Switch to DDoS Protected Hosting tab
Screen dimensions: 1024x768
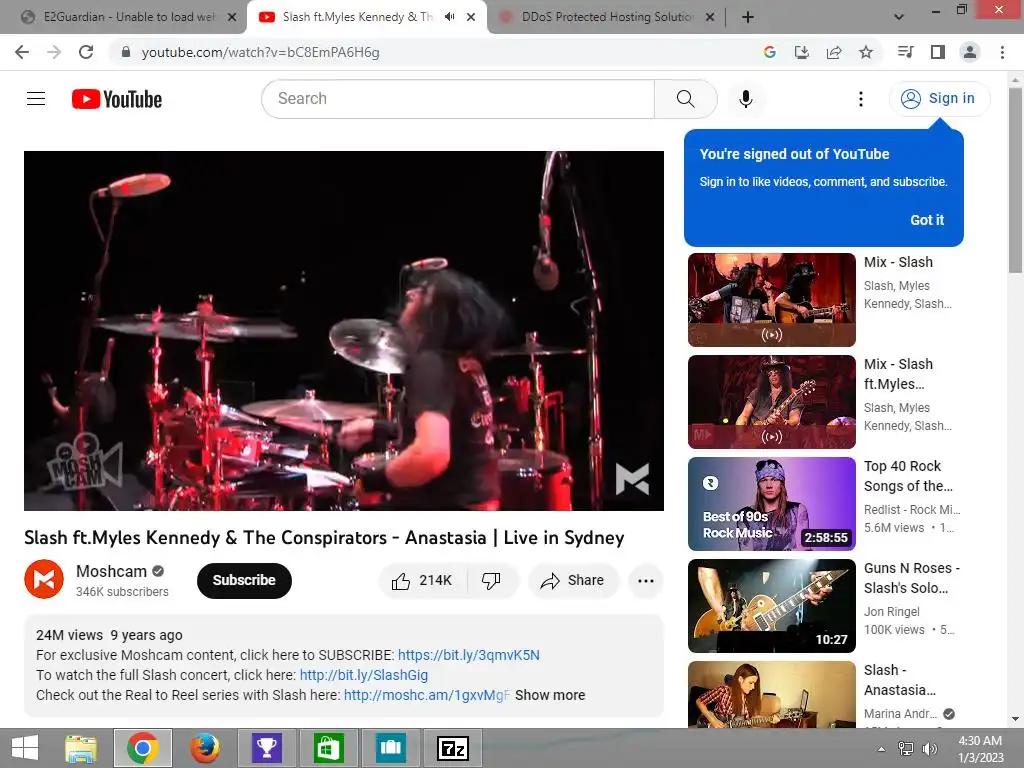click(x=606, y=17)
